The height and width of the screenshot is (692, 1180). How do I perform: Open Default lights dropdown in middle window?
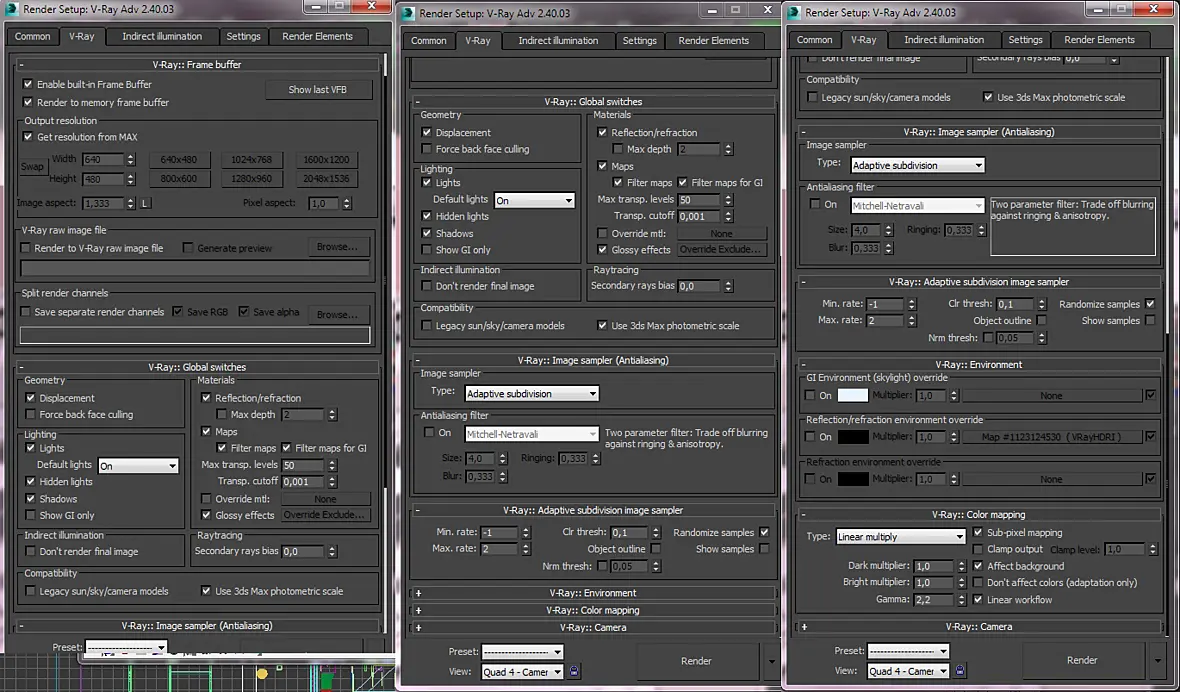click(534, 200)
